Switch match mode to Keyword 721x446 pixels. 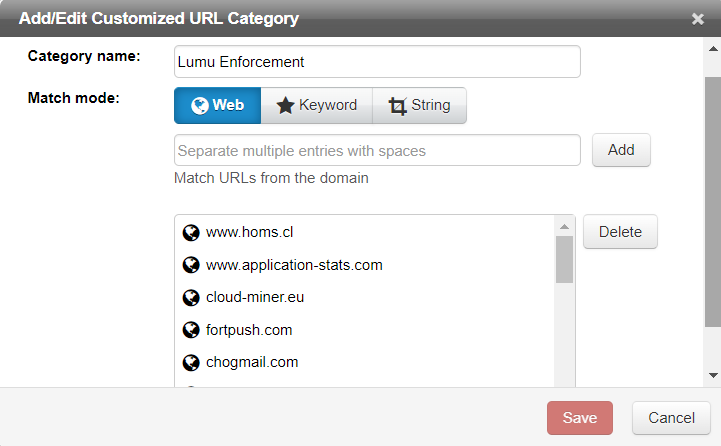point(316,105)
